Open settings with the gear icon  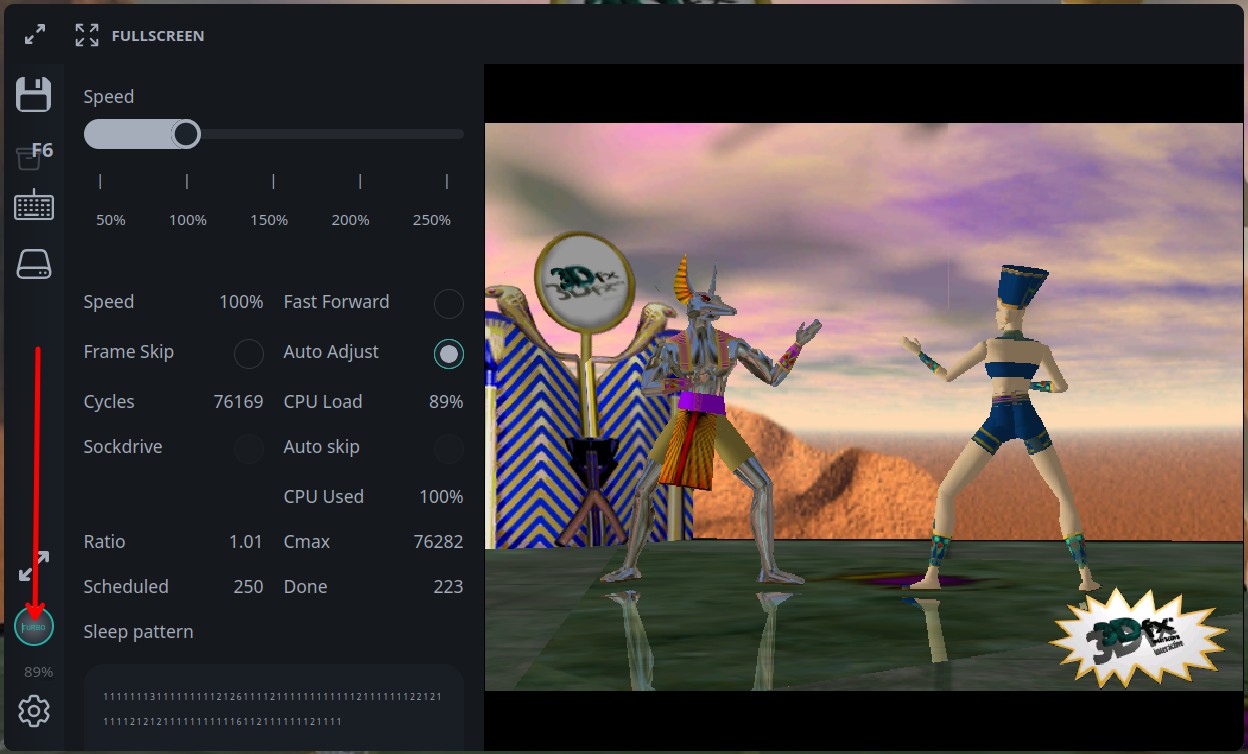pyautogui.click(x=34, y=711)
